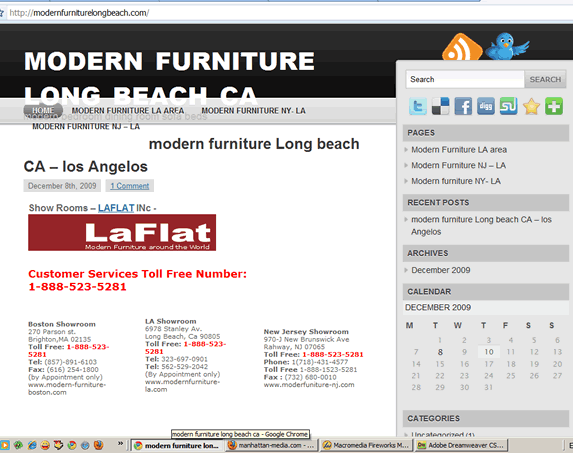Click the green plus share icon

pyautogui.click(x=554, y=106)
